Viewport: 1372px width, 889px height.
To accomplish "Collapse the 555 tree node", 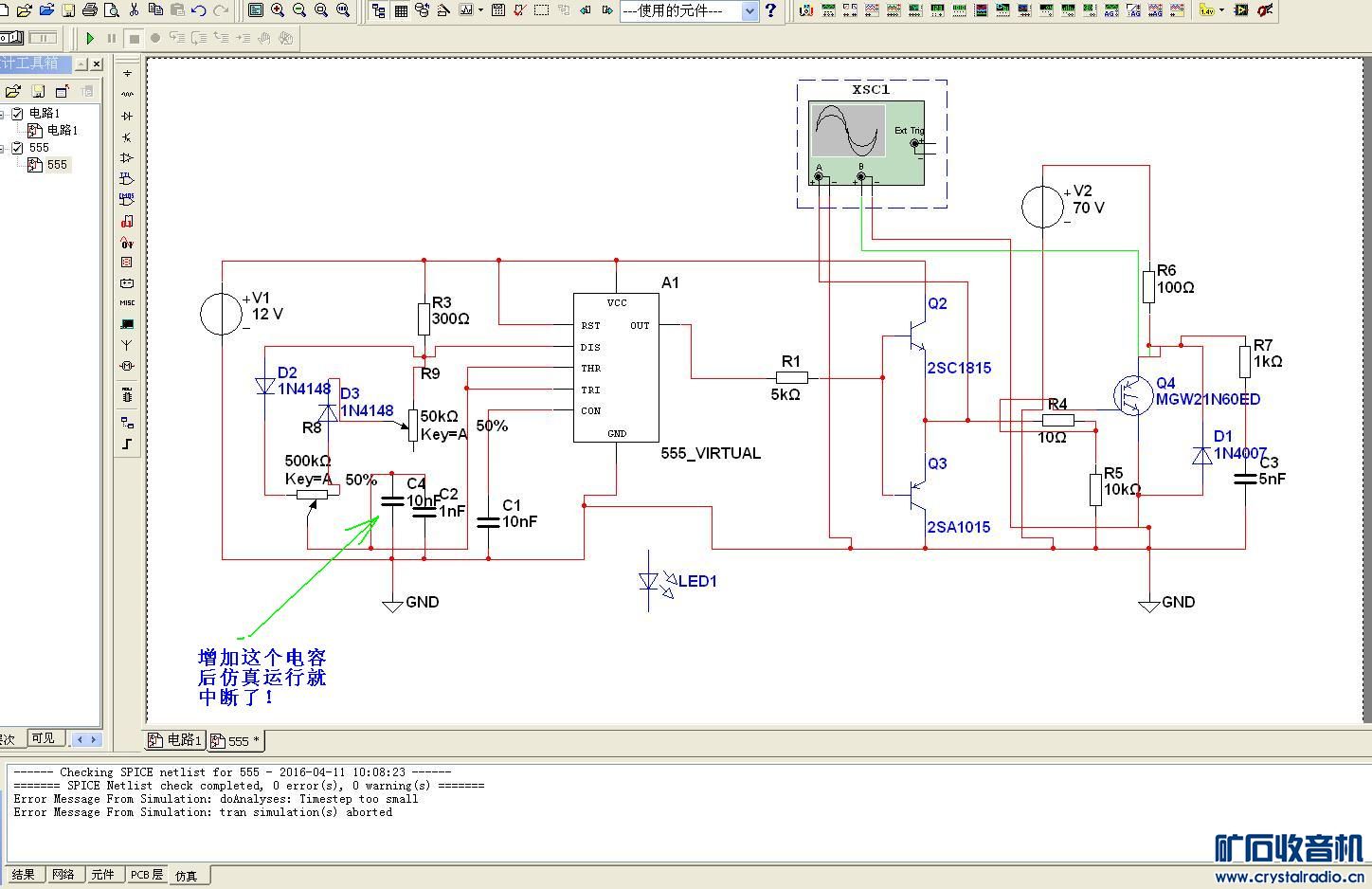I will [x=3, y=148].
